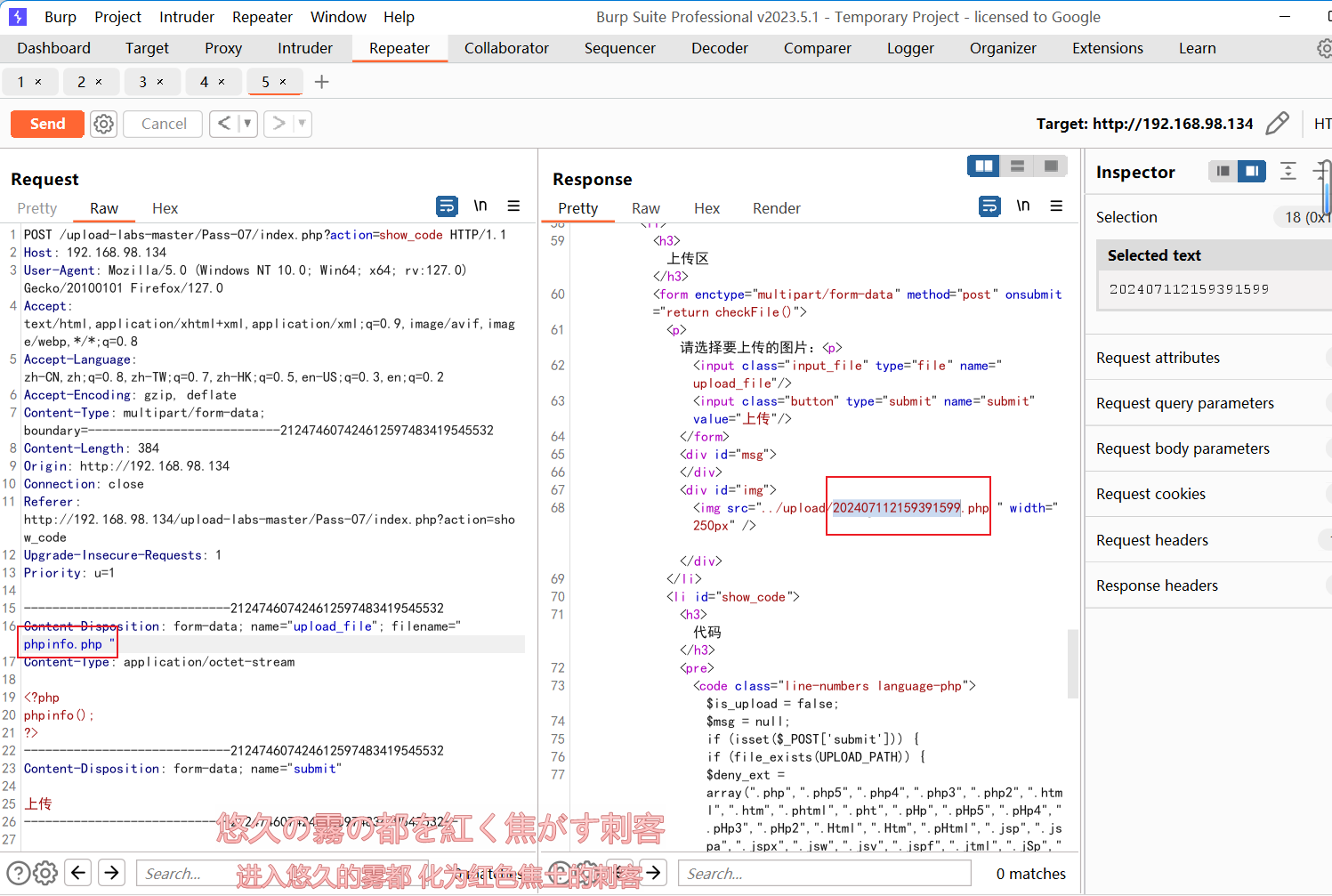Set Inspector to left-docked layout

click(x=1223, y=171)
